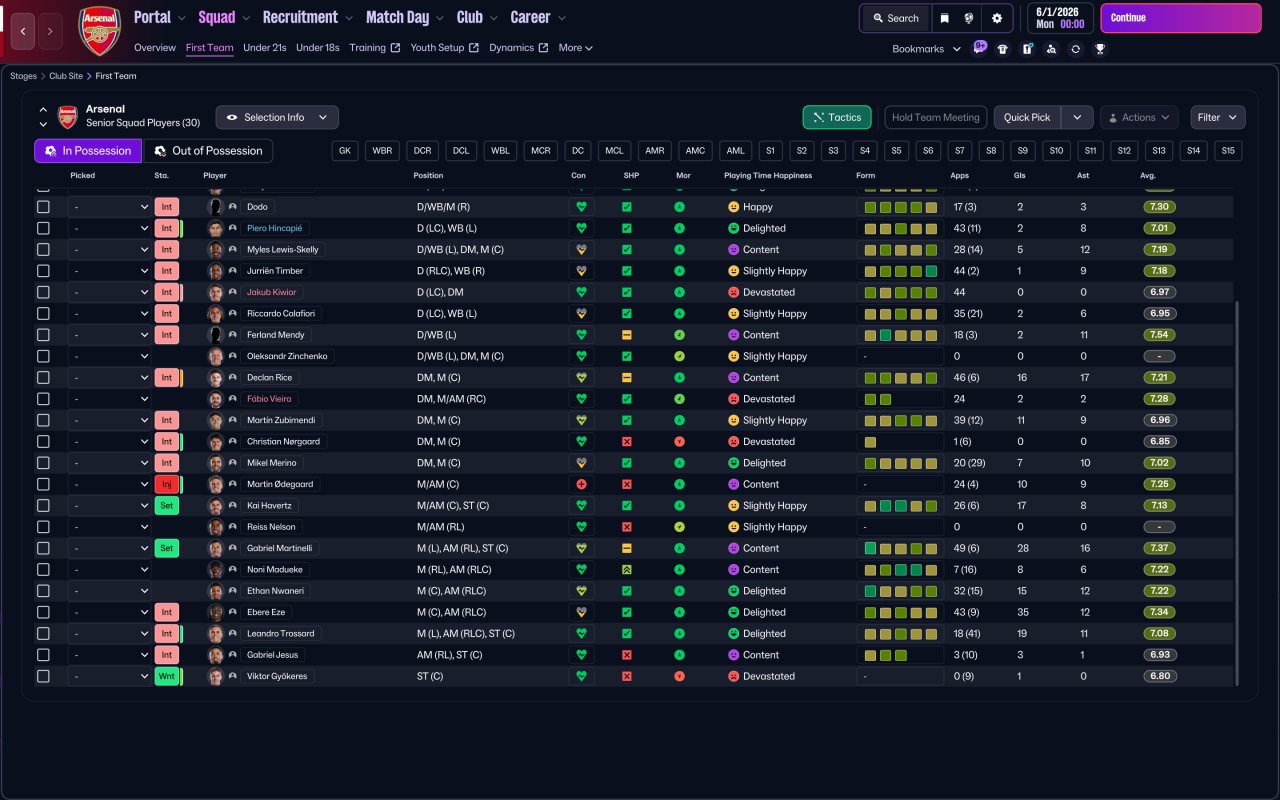The width and height of the screenshot is (1280, 800).
Task: Open the bookmark icon beside Search
Action: (x=944, y=18)
